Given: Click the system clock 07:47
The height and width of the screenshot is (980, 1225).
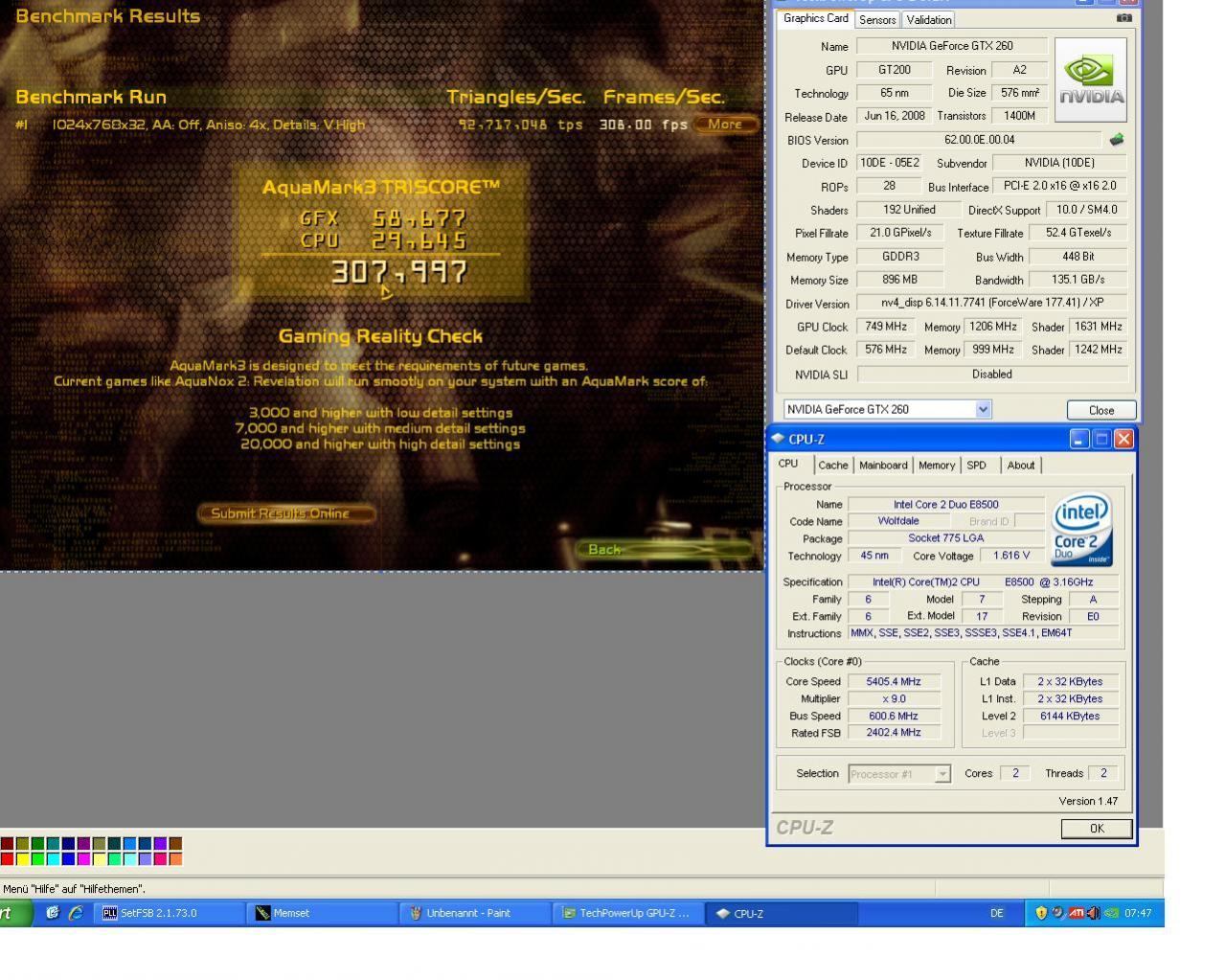Looking at the screenshot, I should click(x=1138, y=913).
